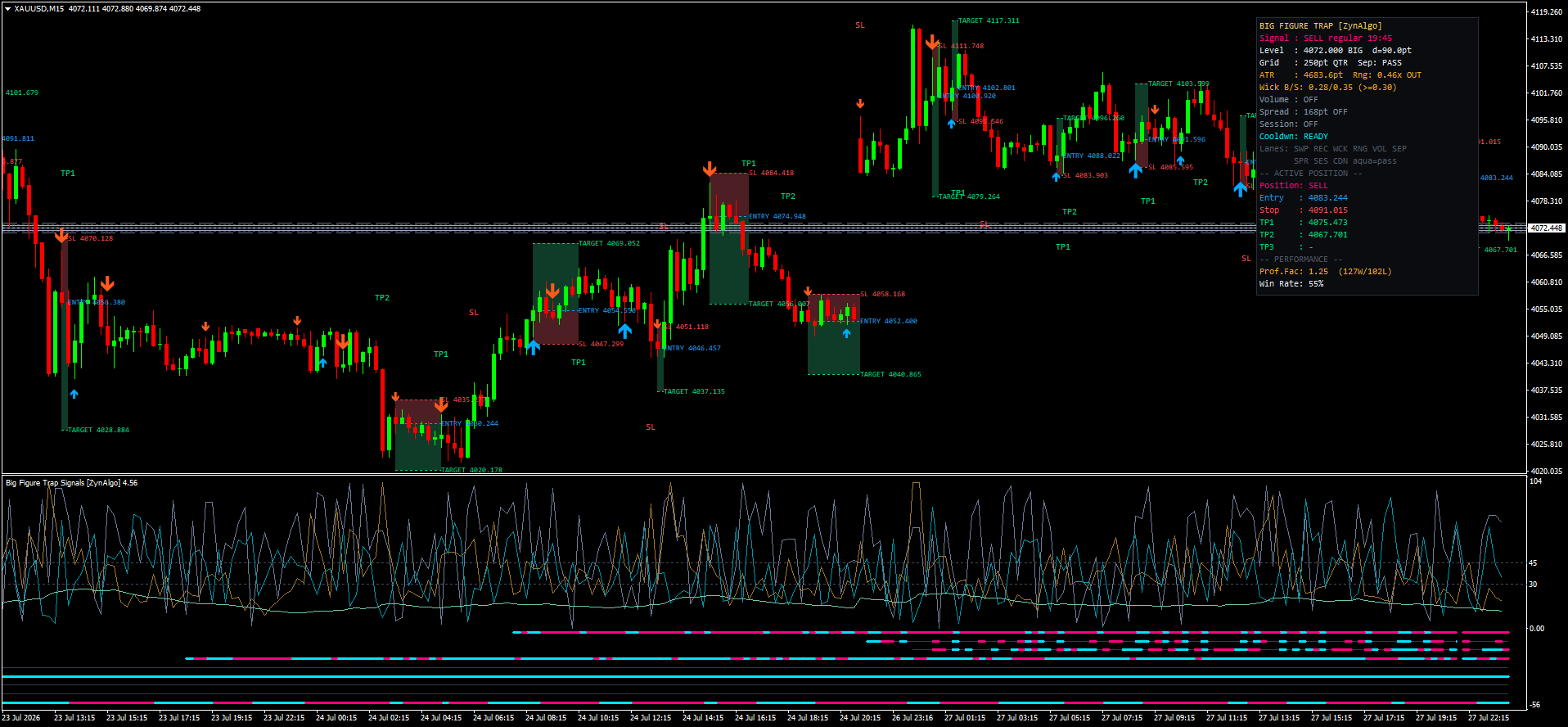Viewport: 1568px width, 727px height.
Task: Click the Cooldwn: READY status line
Action: click(x=1293, y=137)
